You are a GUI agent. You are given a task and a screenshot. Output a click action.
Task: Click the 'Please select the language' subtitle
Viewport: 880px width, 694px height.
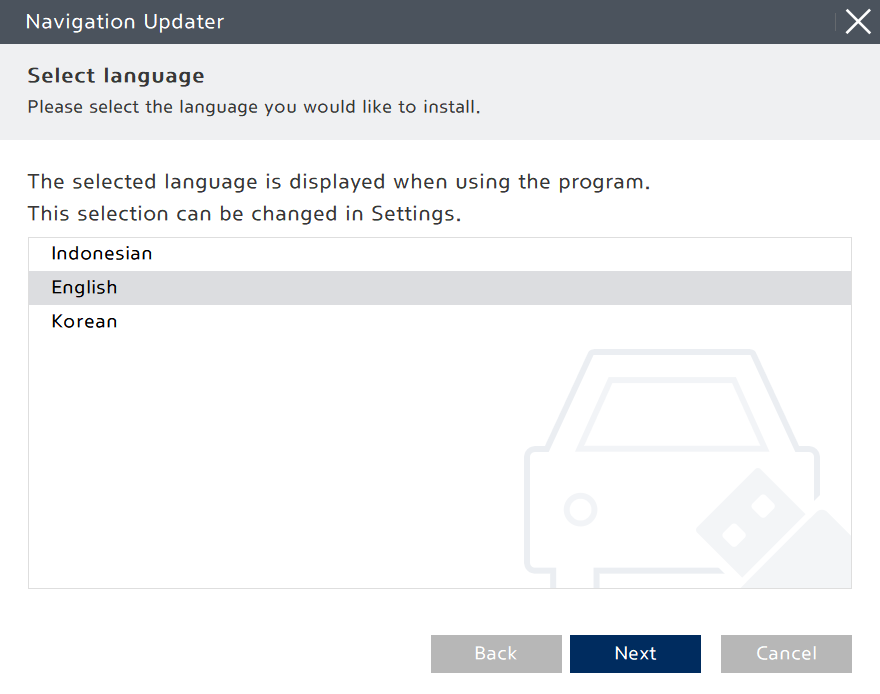(x=254, y=106)
